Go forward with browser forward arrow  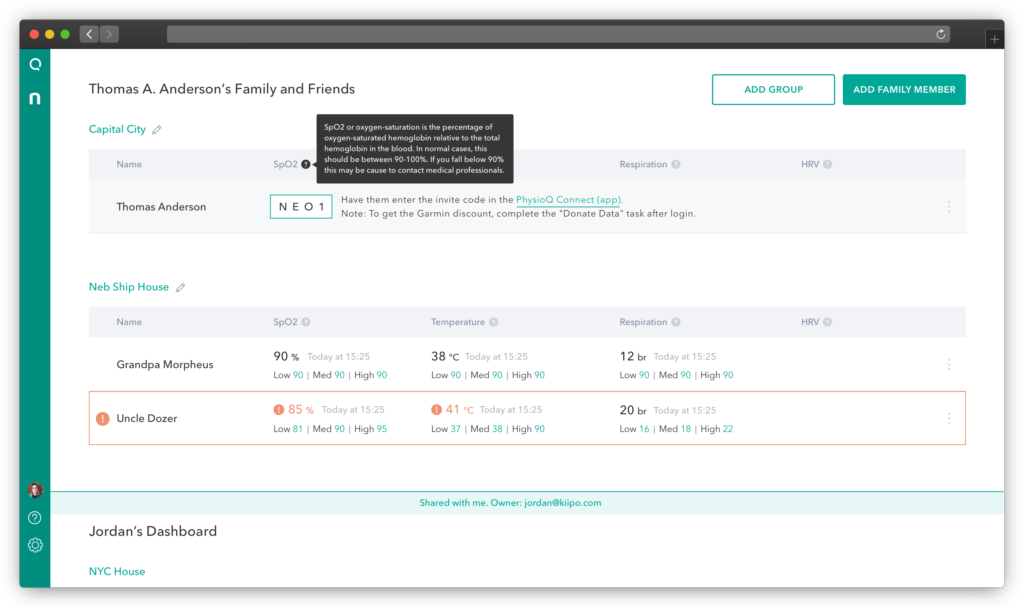point(110,34)
